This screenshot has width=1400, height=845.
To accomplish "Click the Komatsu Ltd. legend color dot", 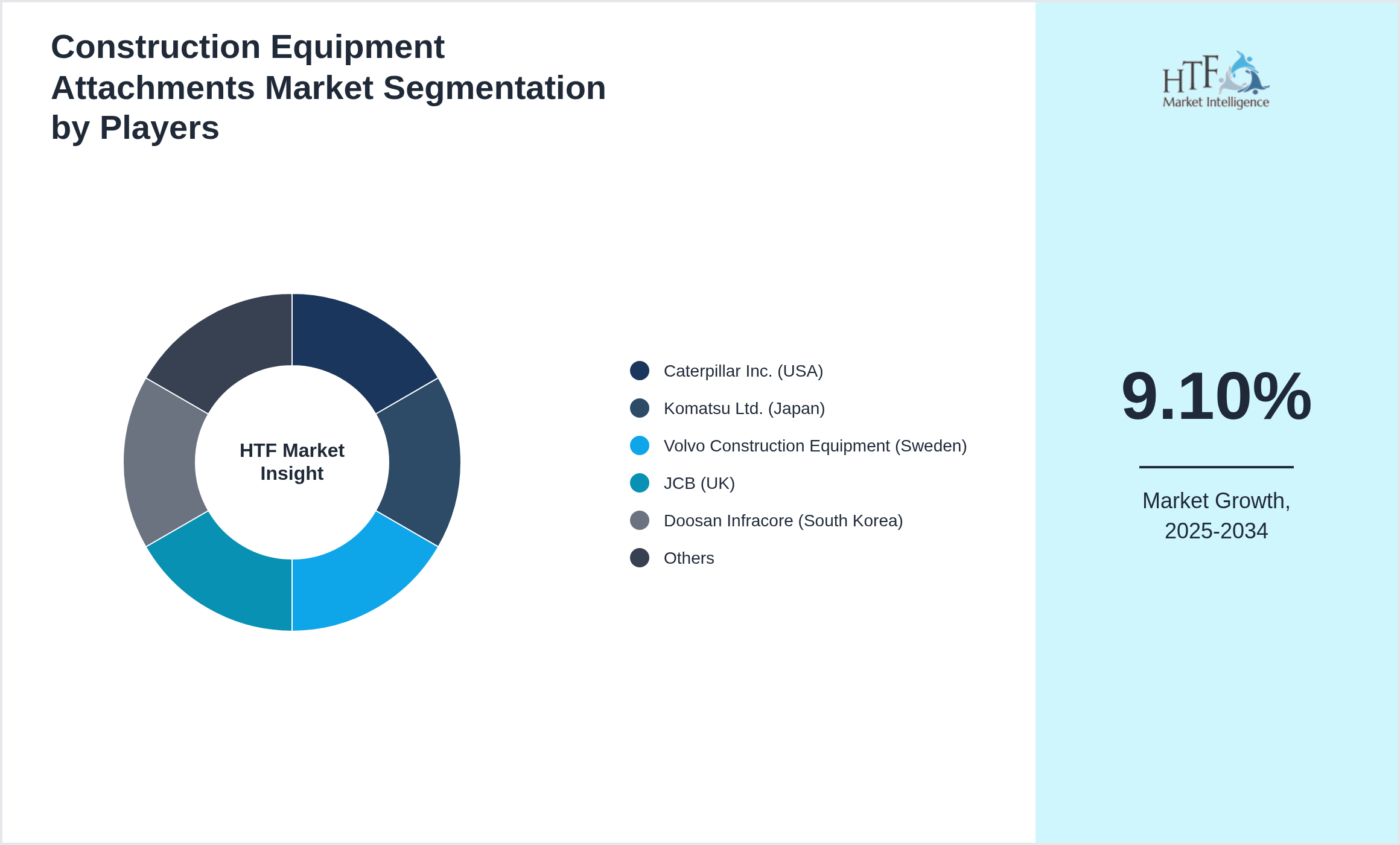I will click(640, 408).
